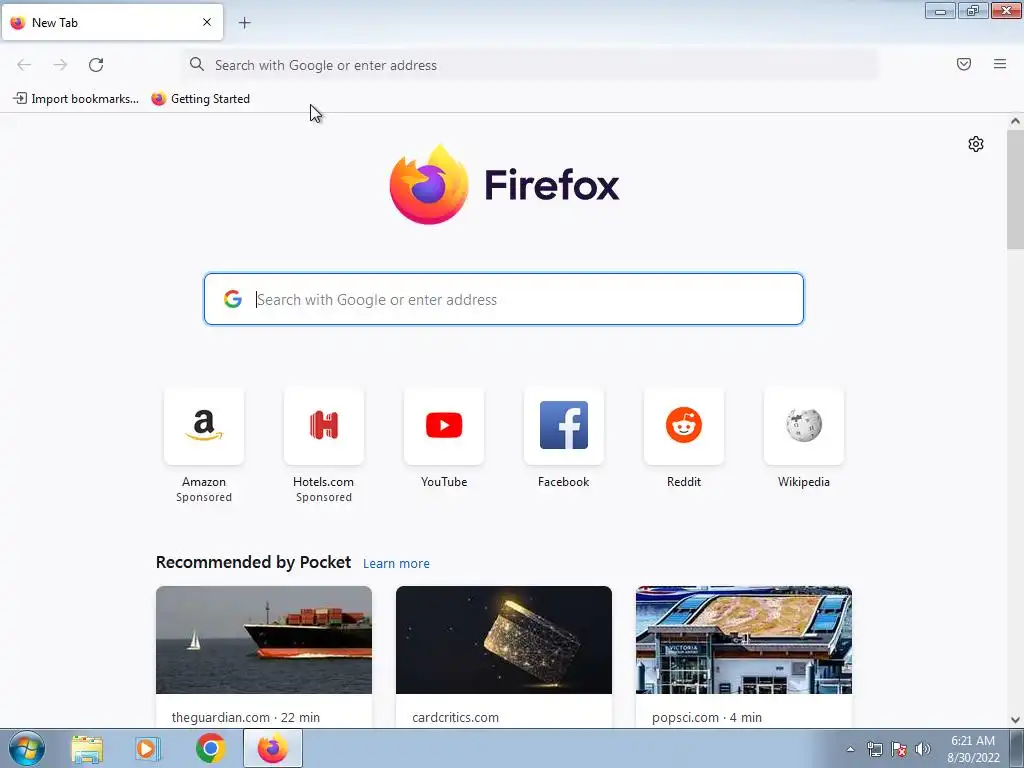This screenshot has height=768, width=1024.
Task: Open Getting Started bookmark
Action: click(x=200, y=99)
